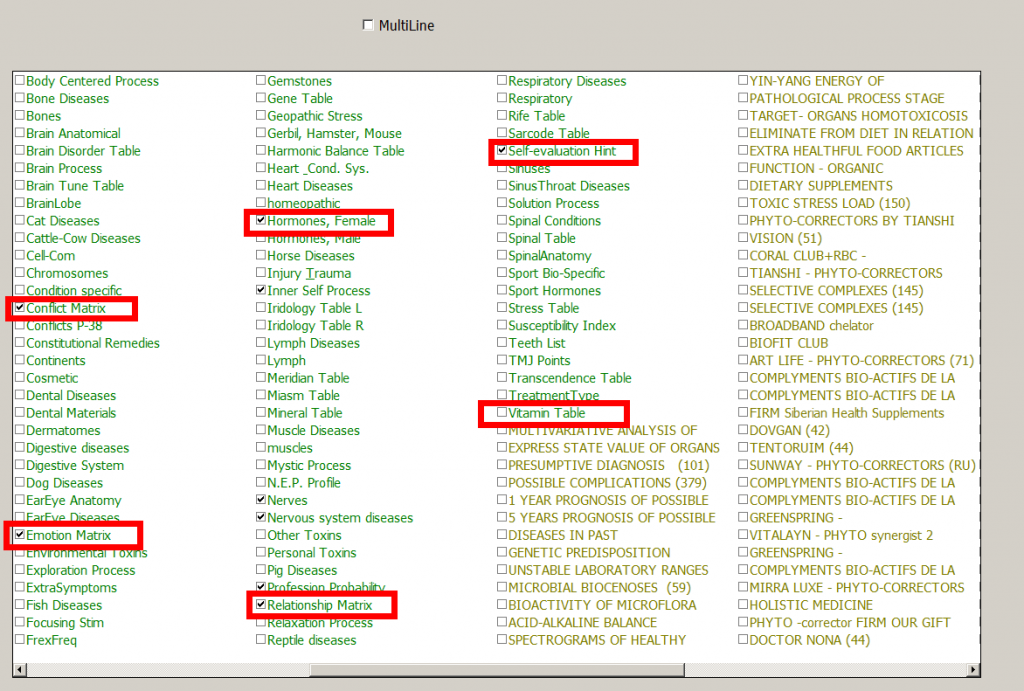1024x691 pixels.
Task: Uncheck Inner Self Process
Action: click(x=261, y=291)
